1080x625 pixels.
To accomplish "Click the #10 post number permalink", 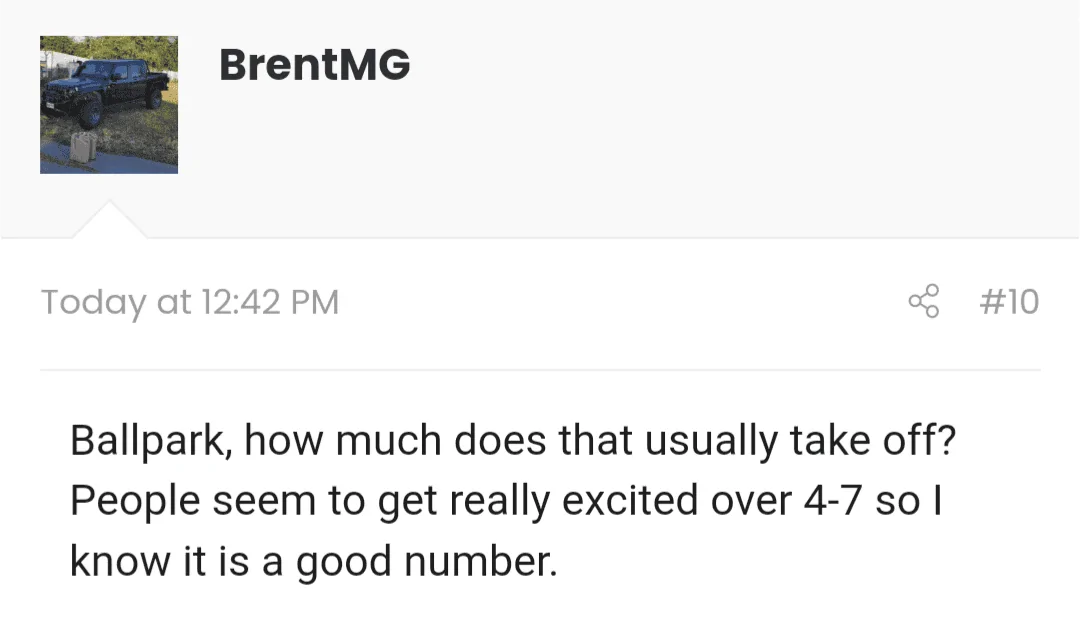I will click(1009, 302).
